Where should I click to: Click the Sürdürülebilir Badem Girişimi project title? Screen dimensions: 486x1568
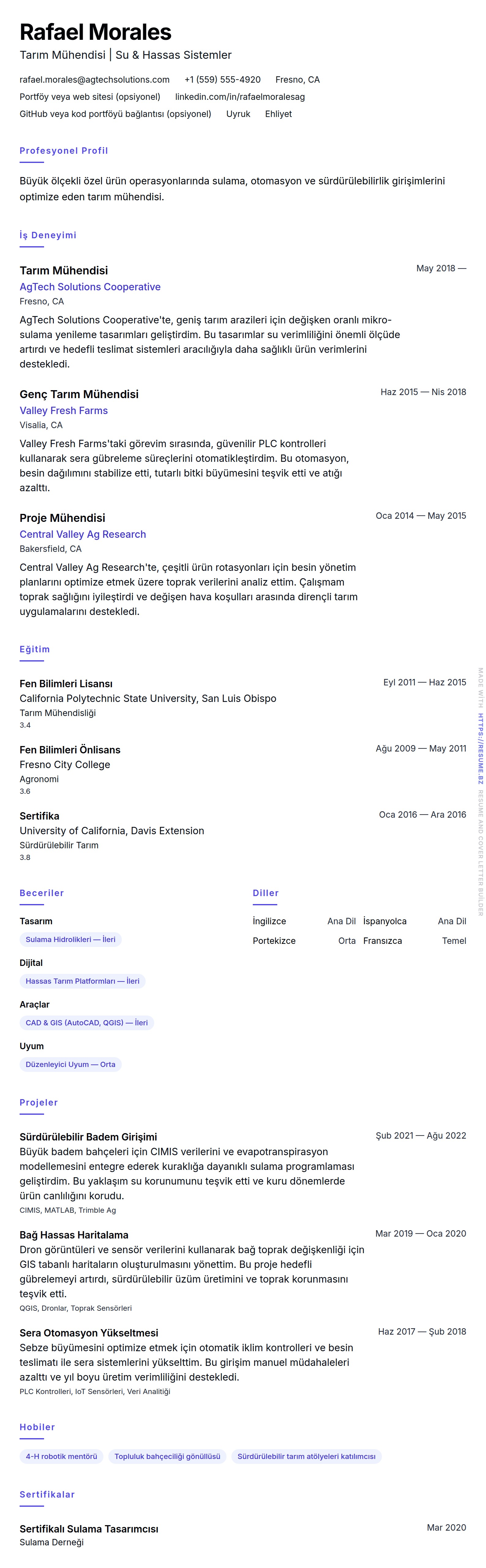[88, 1136]
